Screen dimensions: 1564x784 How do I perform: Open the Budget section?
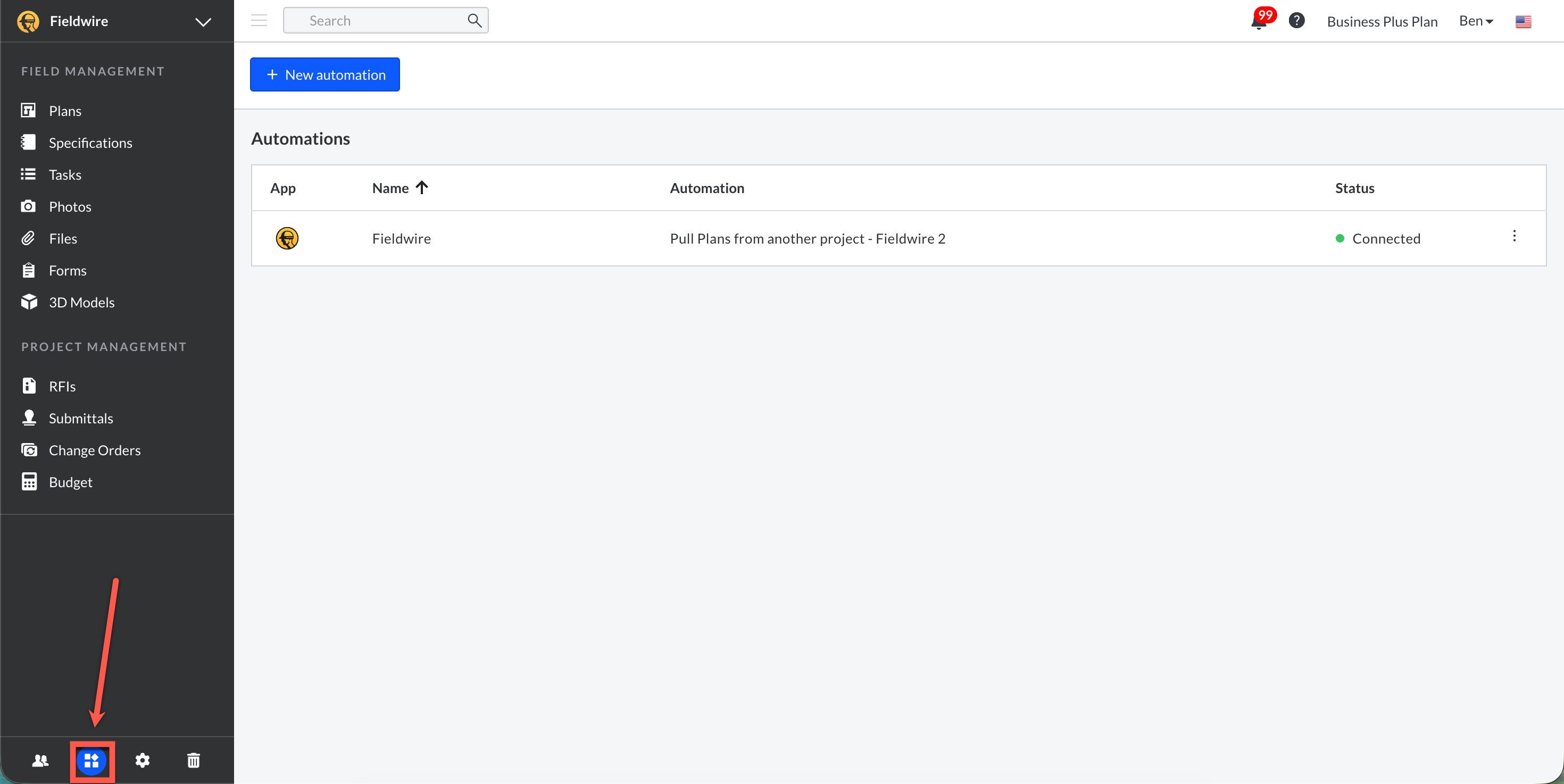70,482
